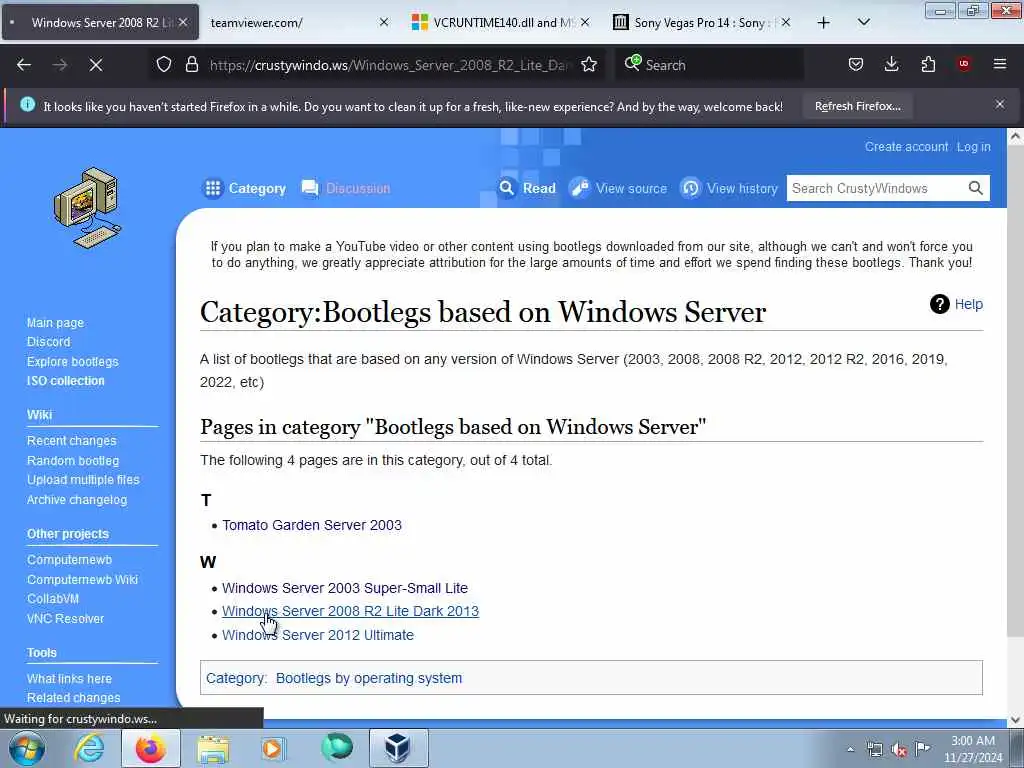Open Random bootleg sidebar link
The image size is (1024, 768).
click(x=72, y=460)
